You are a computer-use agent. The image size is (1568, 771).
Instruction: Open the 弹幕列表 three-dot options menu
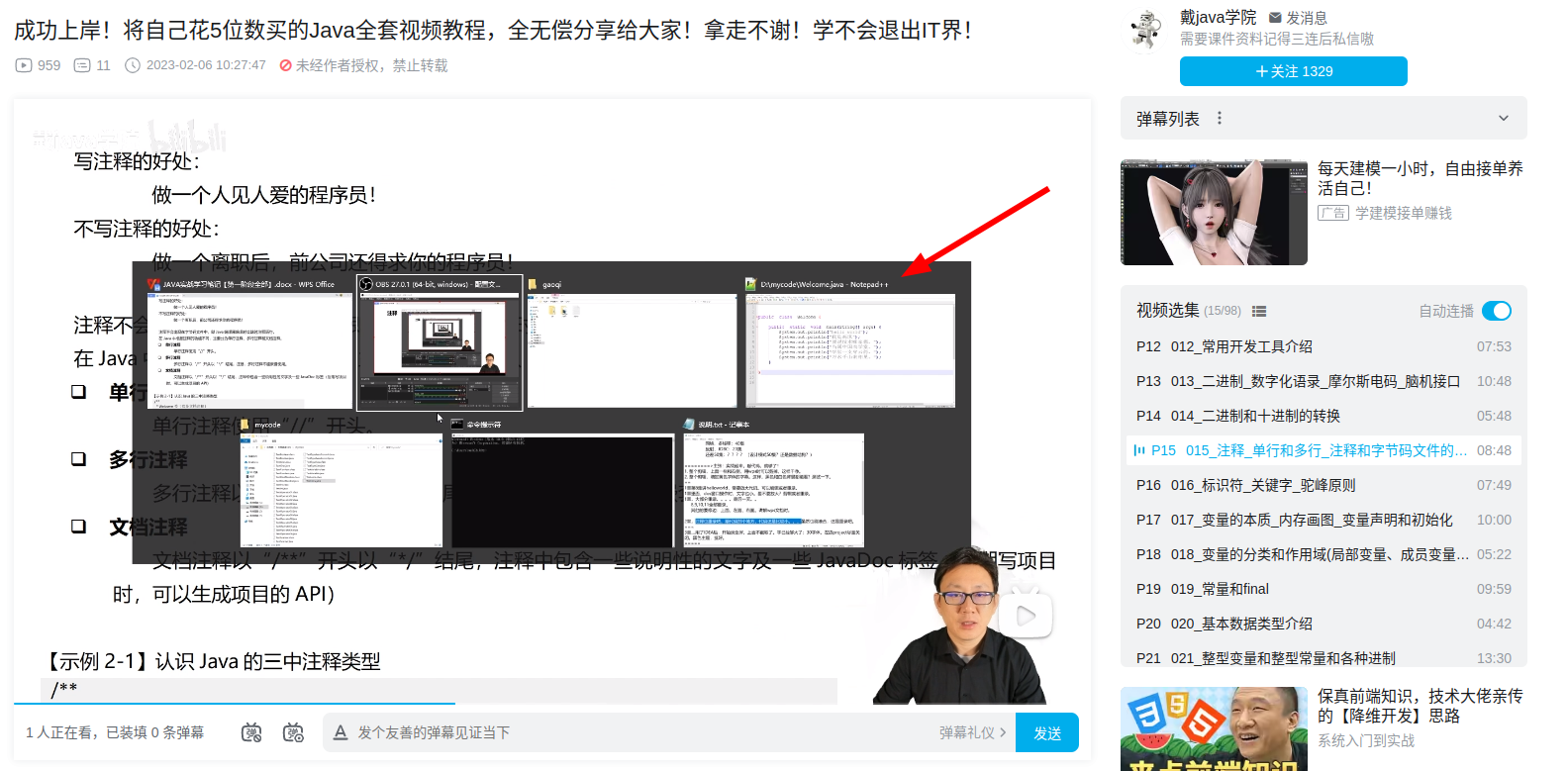pos(1219,118)
